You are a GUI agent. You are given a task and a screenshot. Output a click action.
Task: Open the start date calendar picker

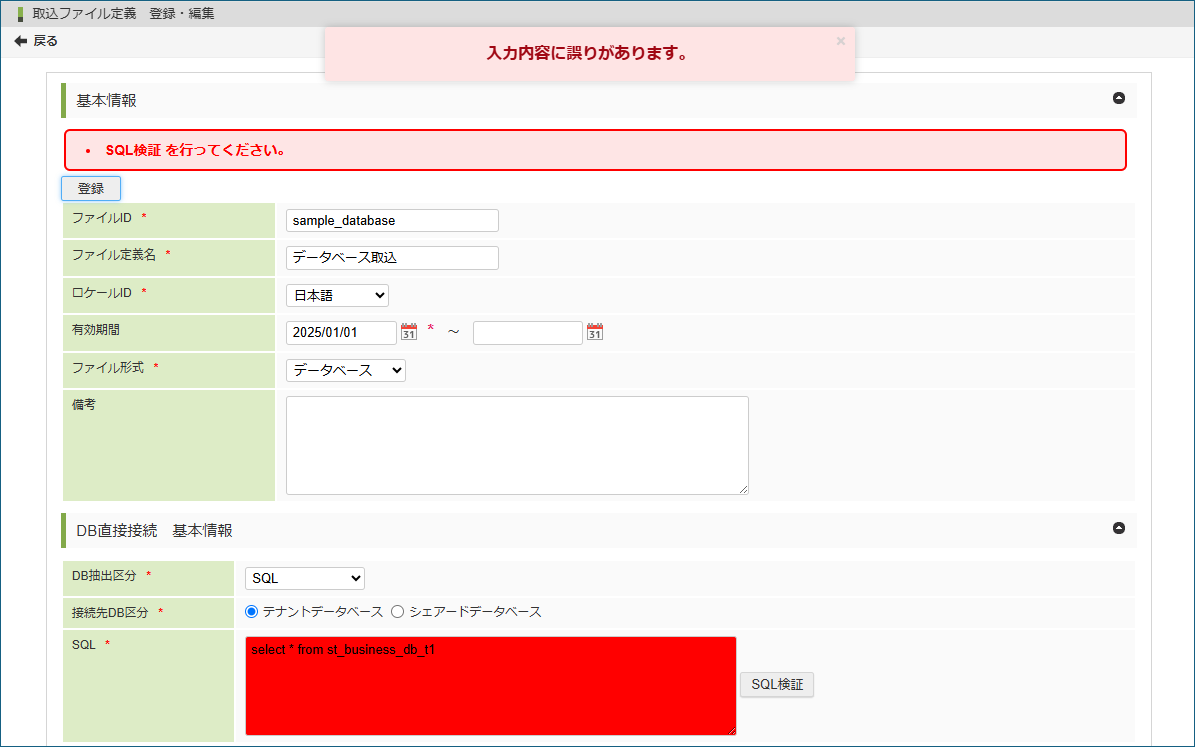(408, 332)
